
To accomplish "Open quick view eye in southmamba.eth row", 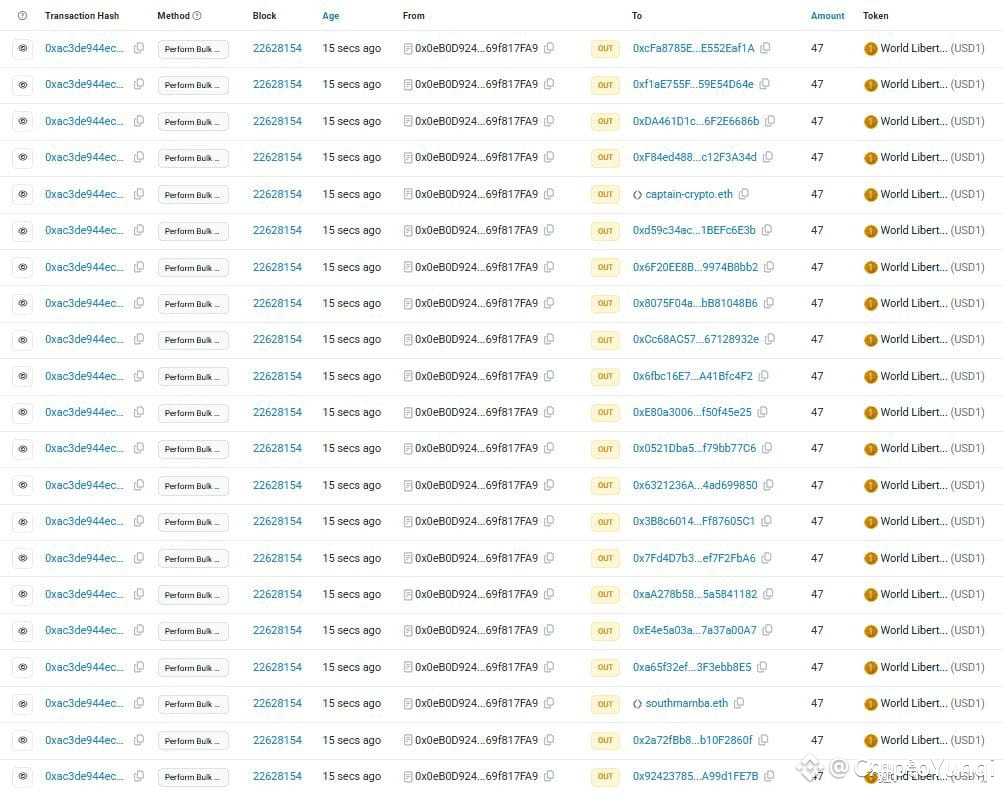I will [x=22, y=703].
